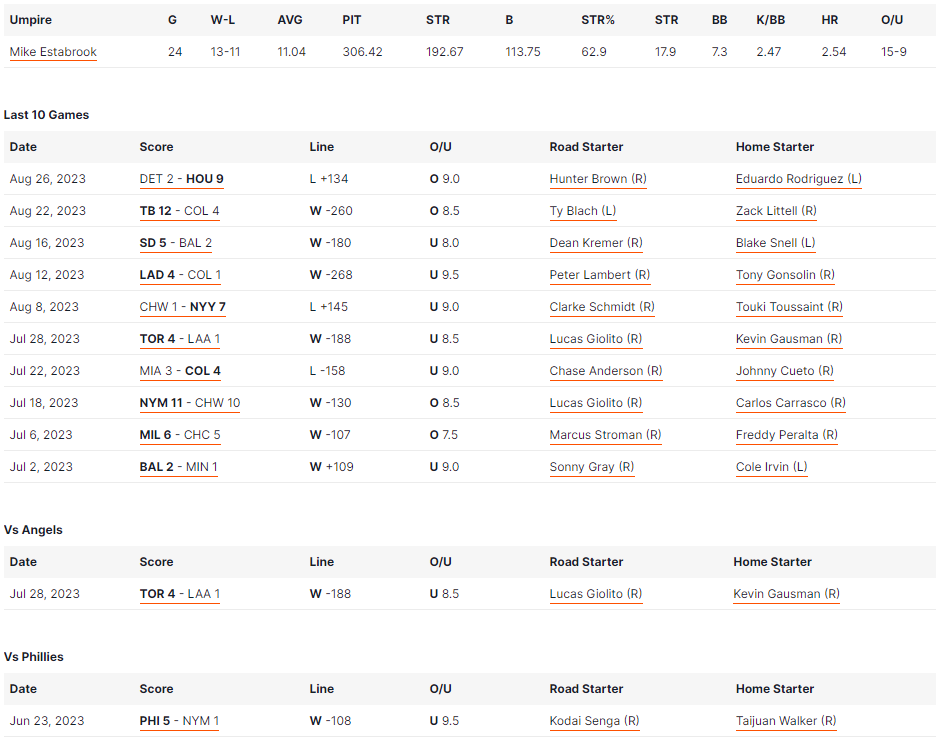The width and height of the screenshot is (940, 737).
Task: Open Lucas Giolito (R) in Vs Angels section
Action: pyautogui.click(x=596, y=594)
